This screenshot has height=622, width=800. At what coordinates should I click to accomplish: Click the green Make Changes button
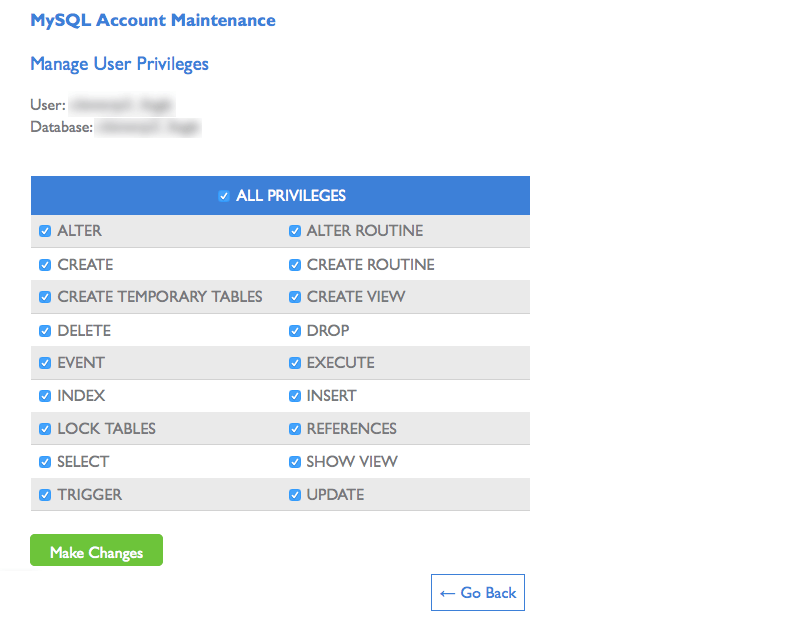point(96,551)
